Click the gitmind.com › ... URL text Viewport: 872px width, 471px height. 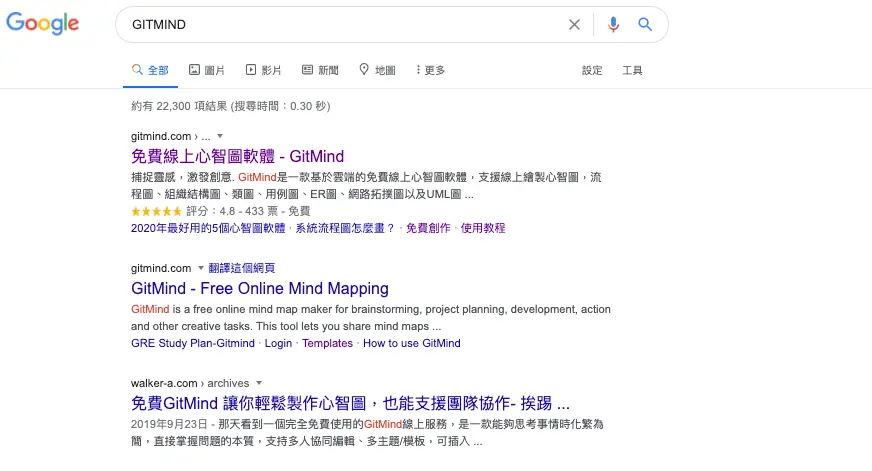[x=171, y=136]
